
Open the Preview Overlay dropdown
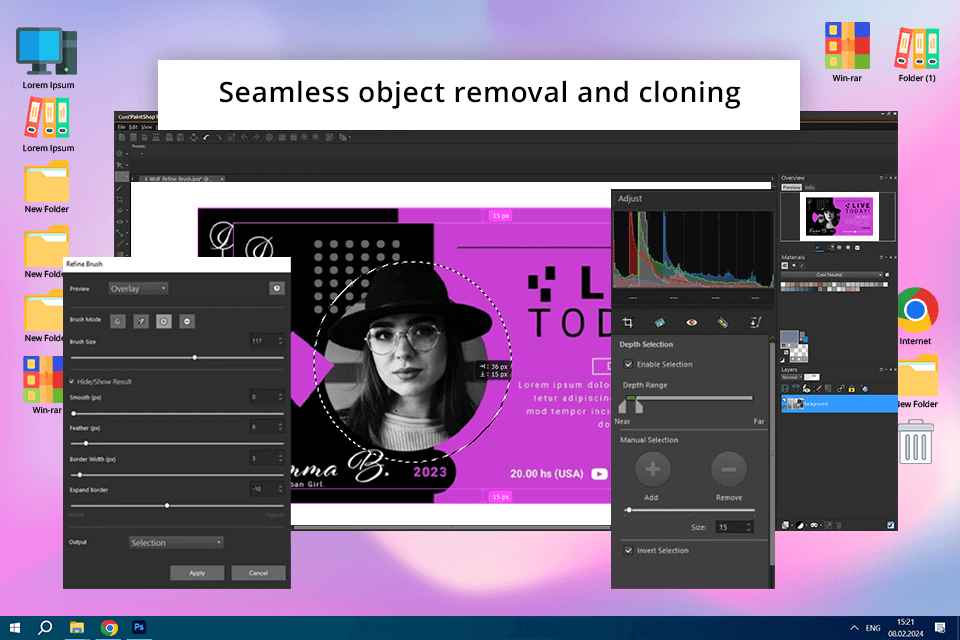click(138, 288)
